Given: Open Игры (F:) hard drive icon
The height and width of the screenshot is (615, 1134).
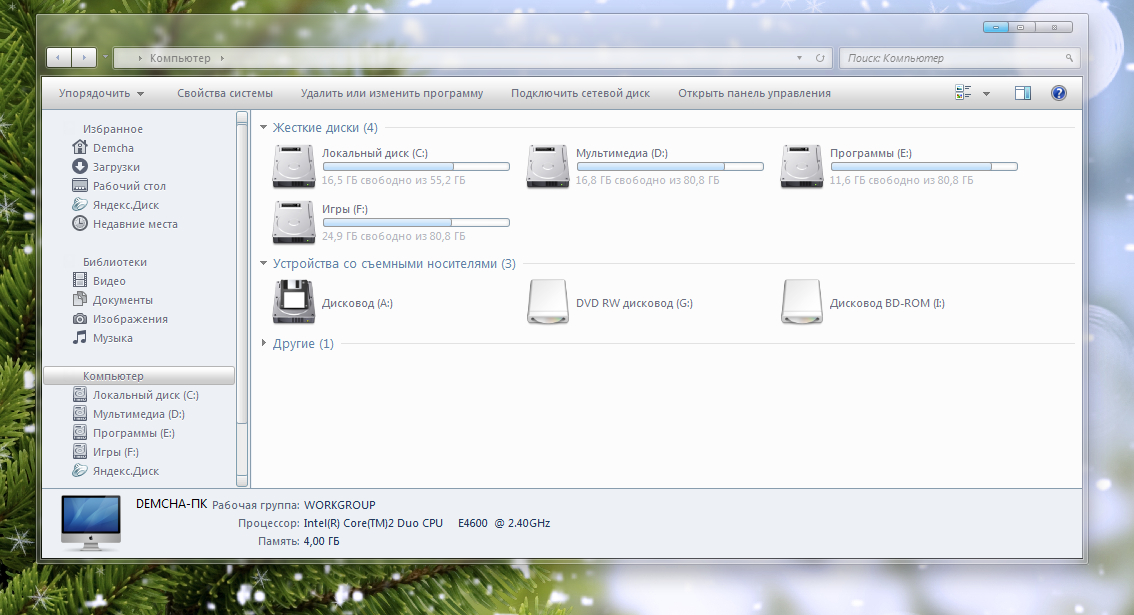Looking at the screenshot, I should click(294, 222).
